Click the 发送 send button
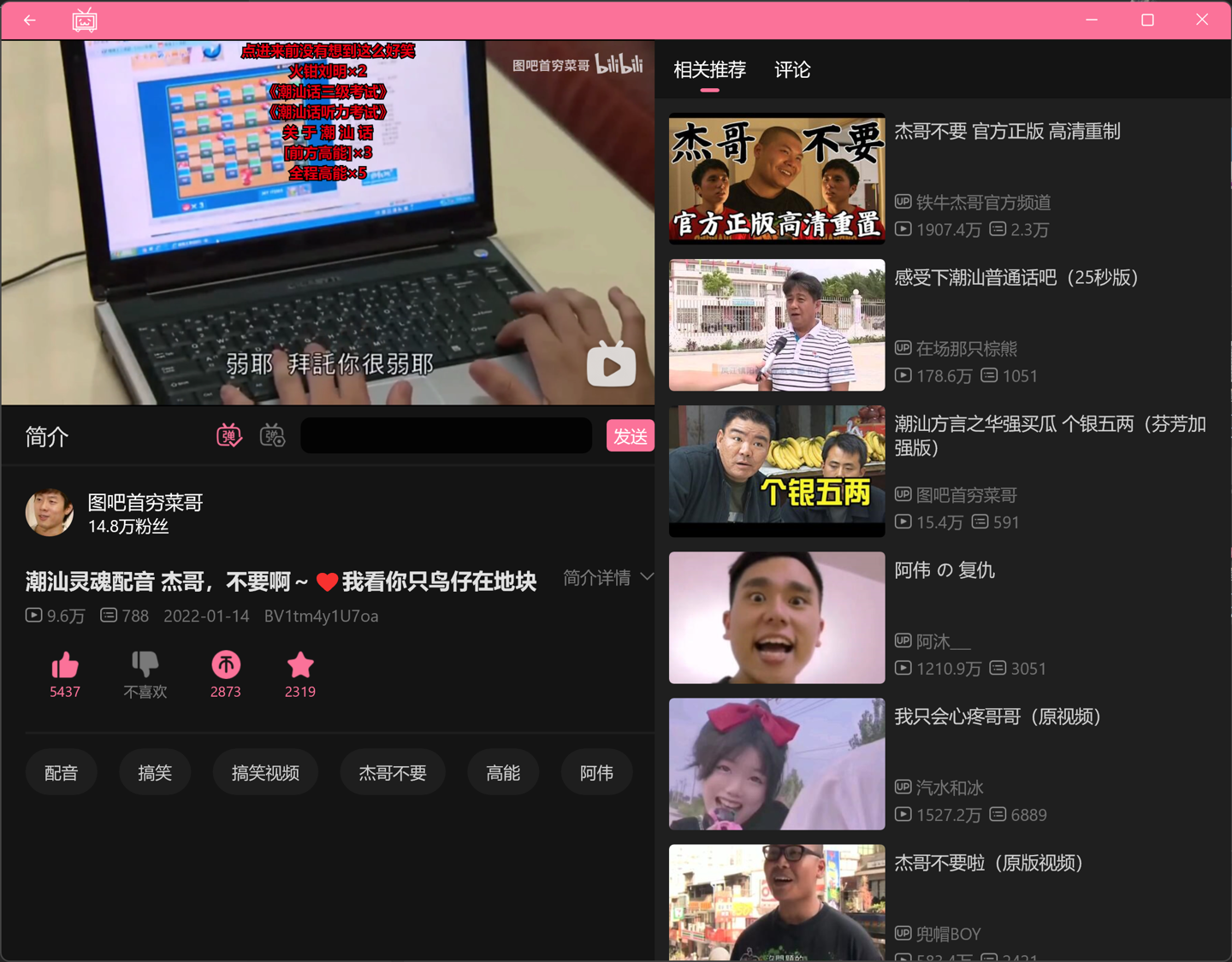 point(631,435)
